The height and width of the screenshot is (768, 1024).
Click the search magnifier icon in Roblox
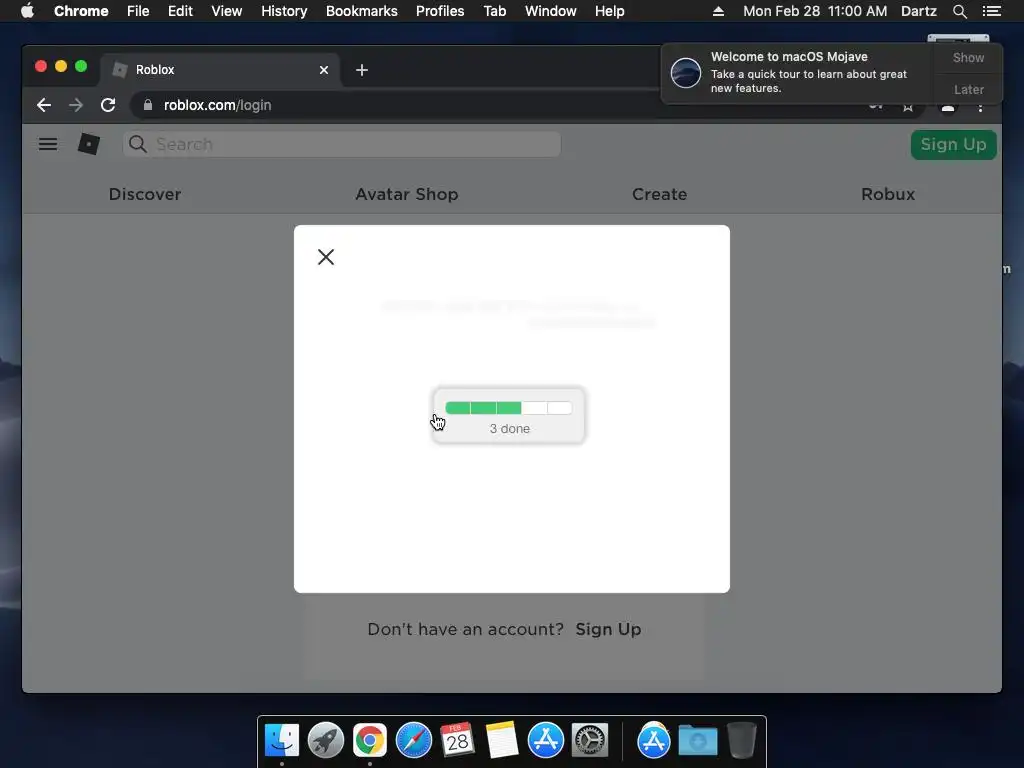pos(138,144)
